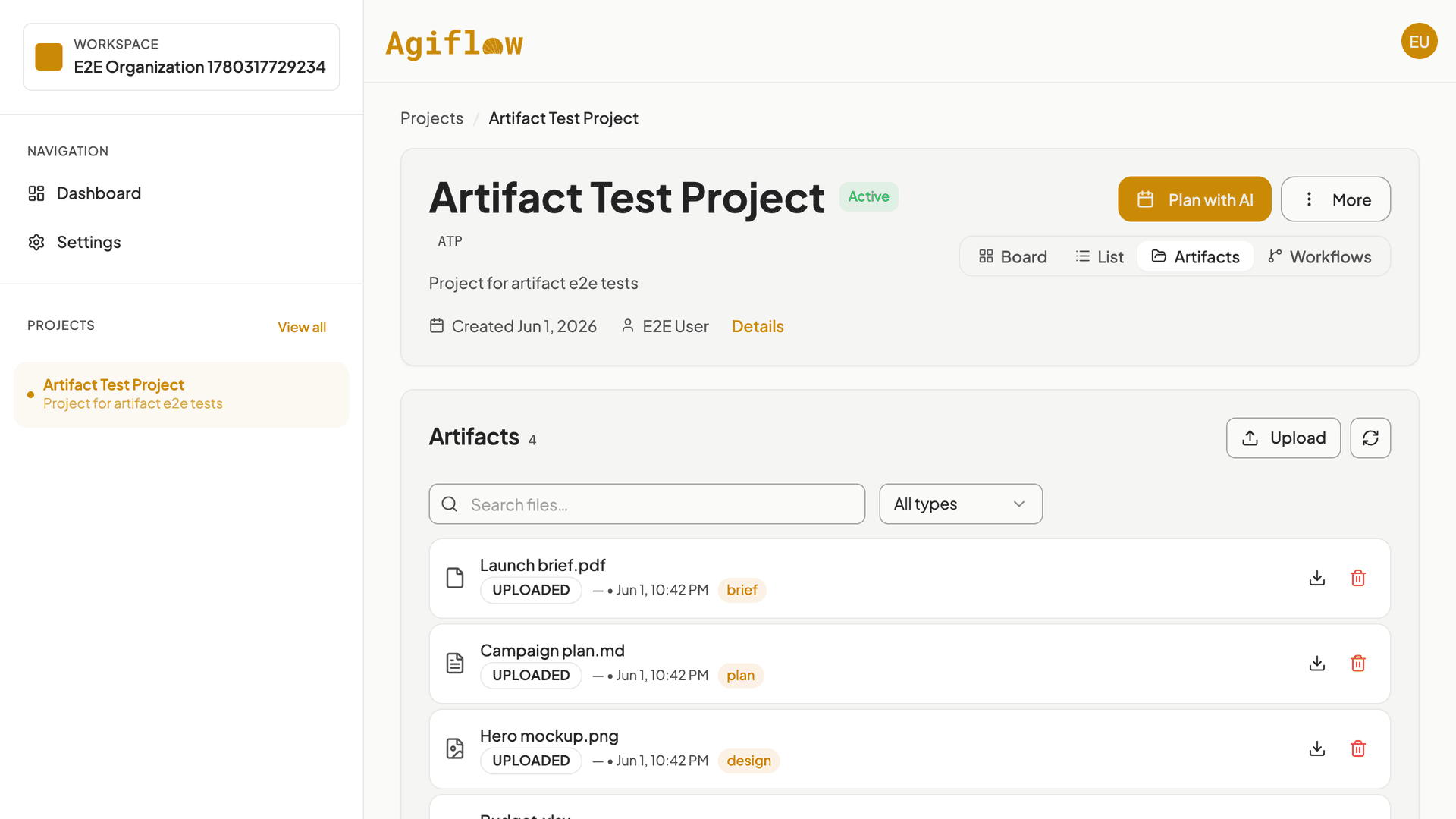Switch to the Board tab

[1013, 256]
